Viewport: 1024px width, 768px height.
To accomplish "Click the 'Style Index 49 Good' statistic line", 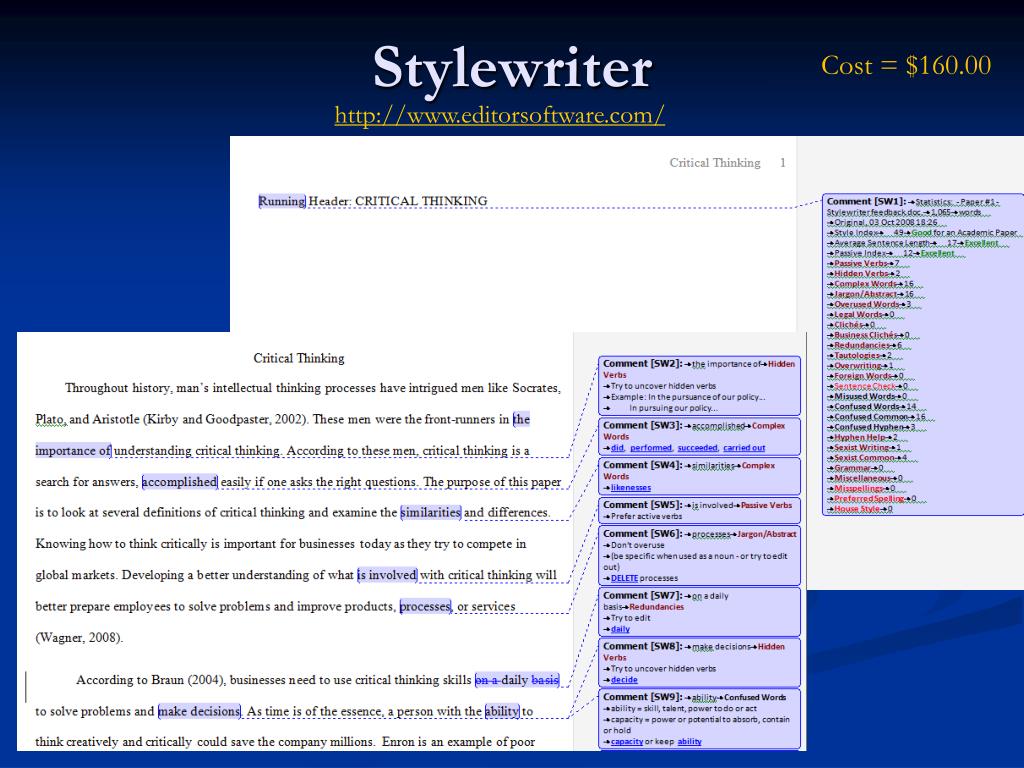I will point(921,233).
